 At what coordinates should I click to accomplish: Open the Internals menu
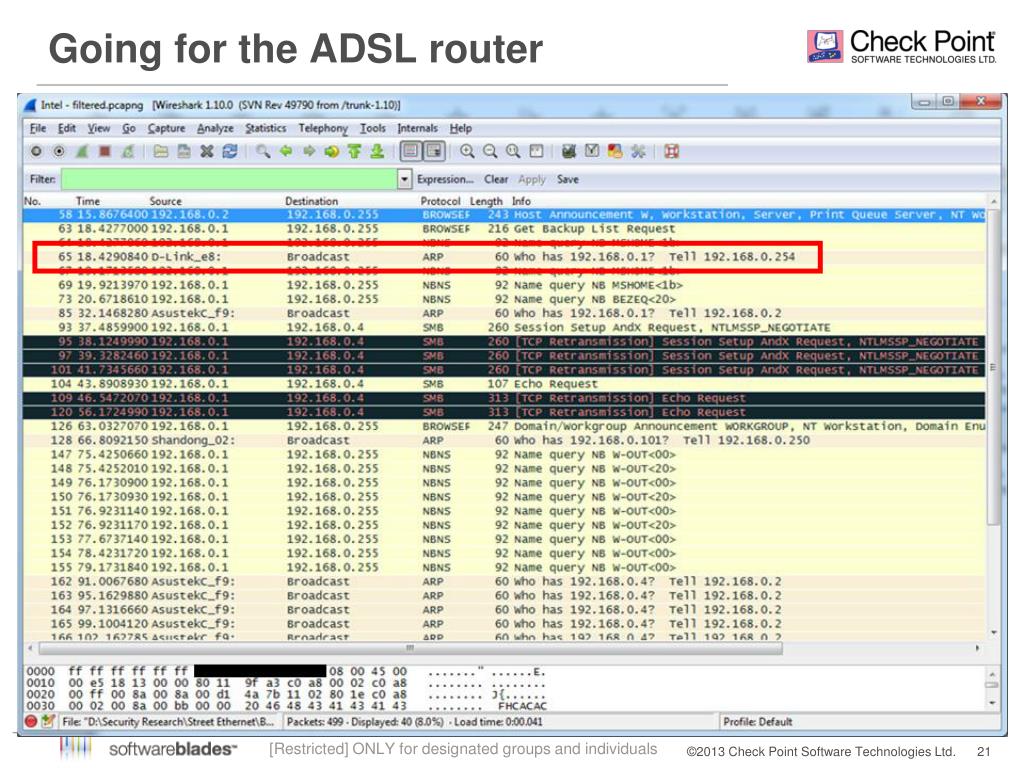coord(417,128)
